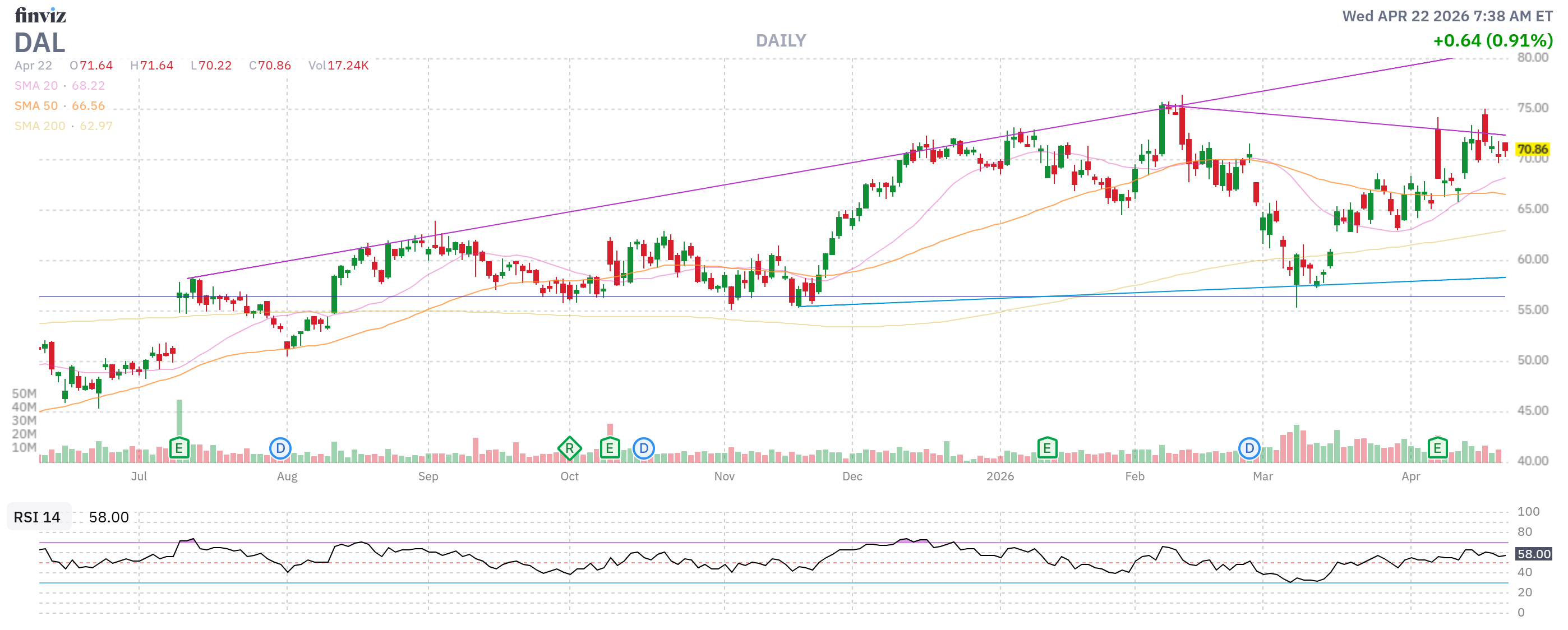Click the green diamond R marker
Image resolution: width=1568 pixels, height=630 pixels.
tap(569, 449)
